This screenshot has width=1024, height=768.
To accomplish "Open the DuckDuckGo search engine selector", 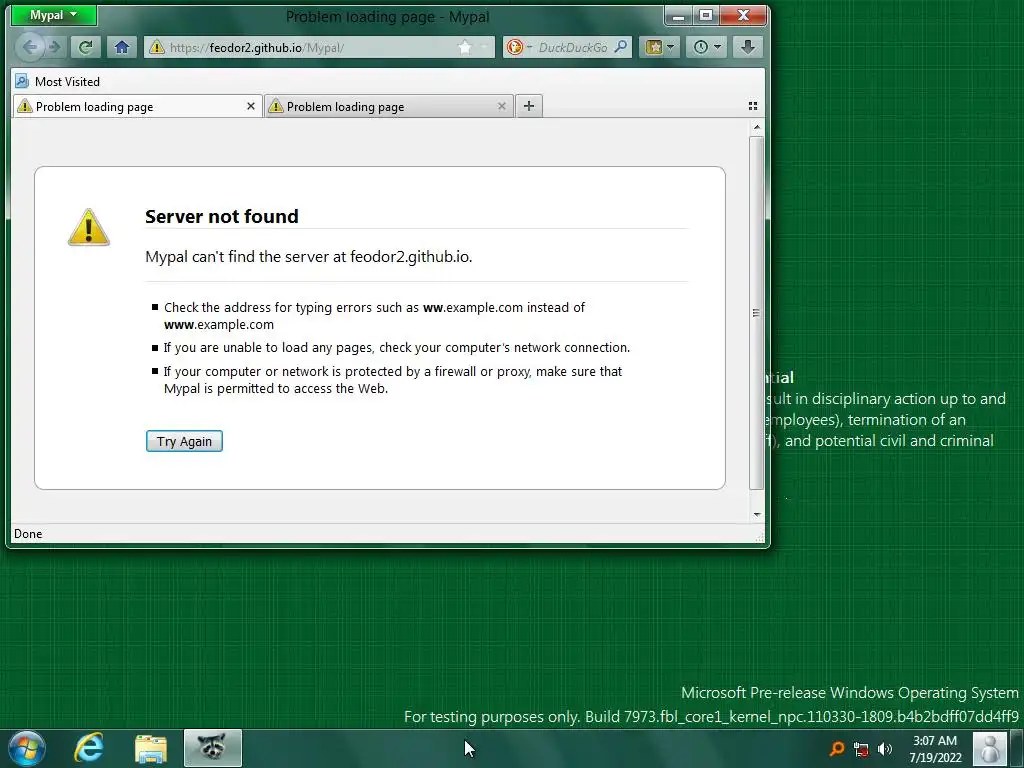I will [520, 47].
